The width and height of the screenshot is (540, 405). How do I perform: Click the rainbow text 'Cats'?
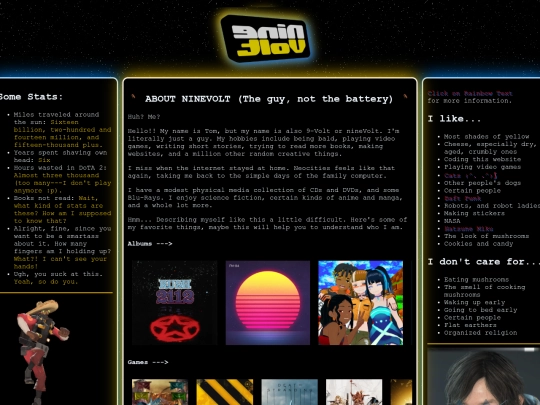(x=470, y=175)
